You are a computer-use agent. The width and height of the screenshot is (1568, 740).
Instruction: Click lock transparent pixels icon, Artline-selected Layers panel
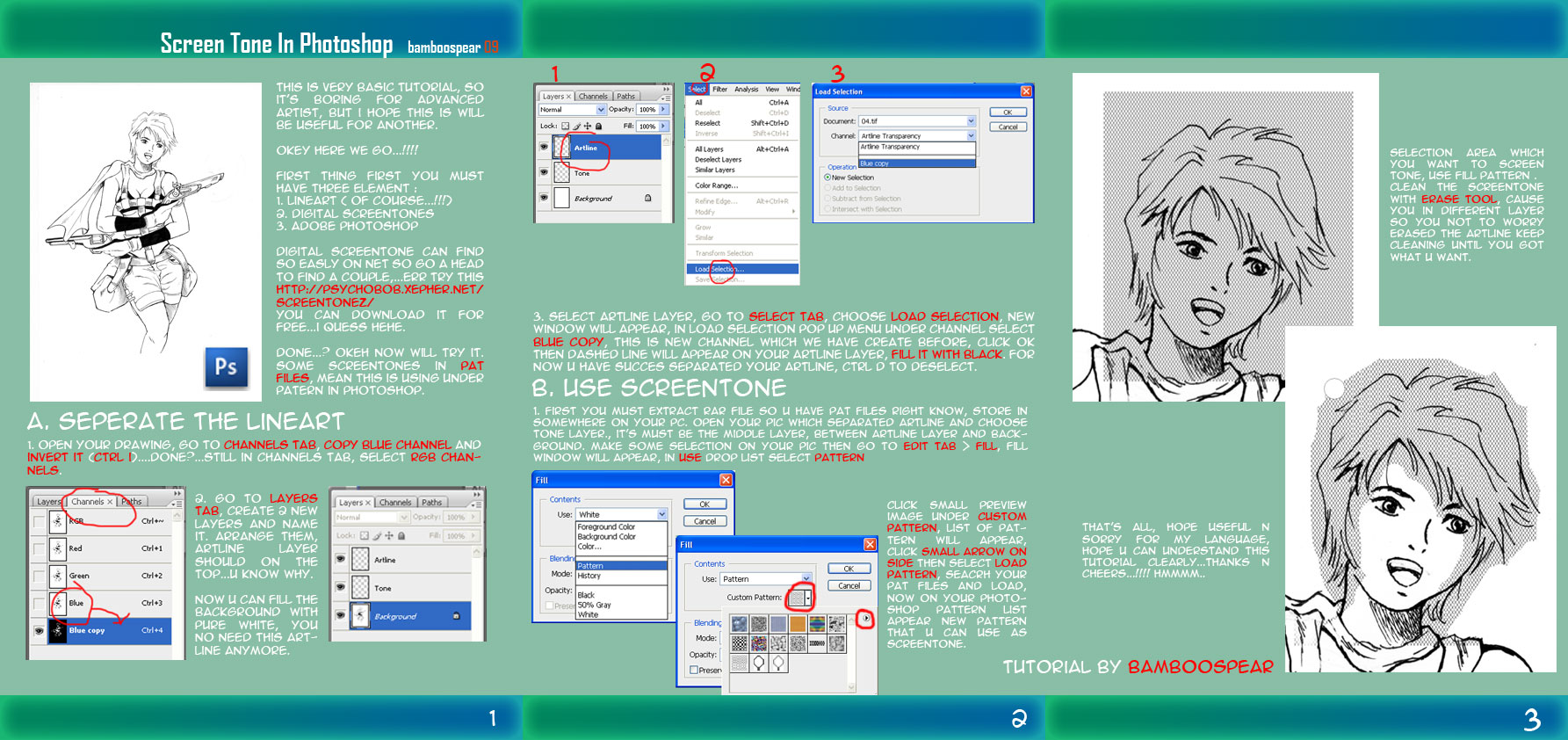pyautogui.click(x=565, y=126)
